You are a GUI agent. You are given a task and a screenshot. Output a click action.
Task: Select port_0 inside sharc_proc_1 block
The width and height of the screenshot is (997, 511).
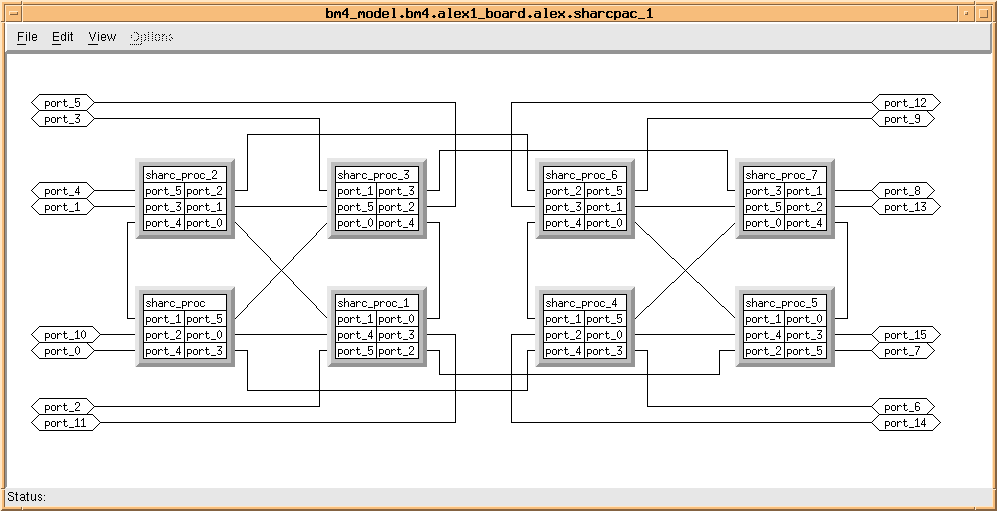(397, 319)
